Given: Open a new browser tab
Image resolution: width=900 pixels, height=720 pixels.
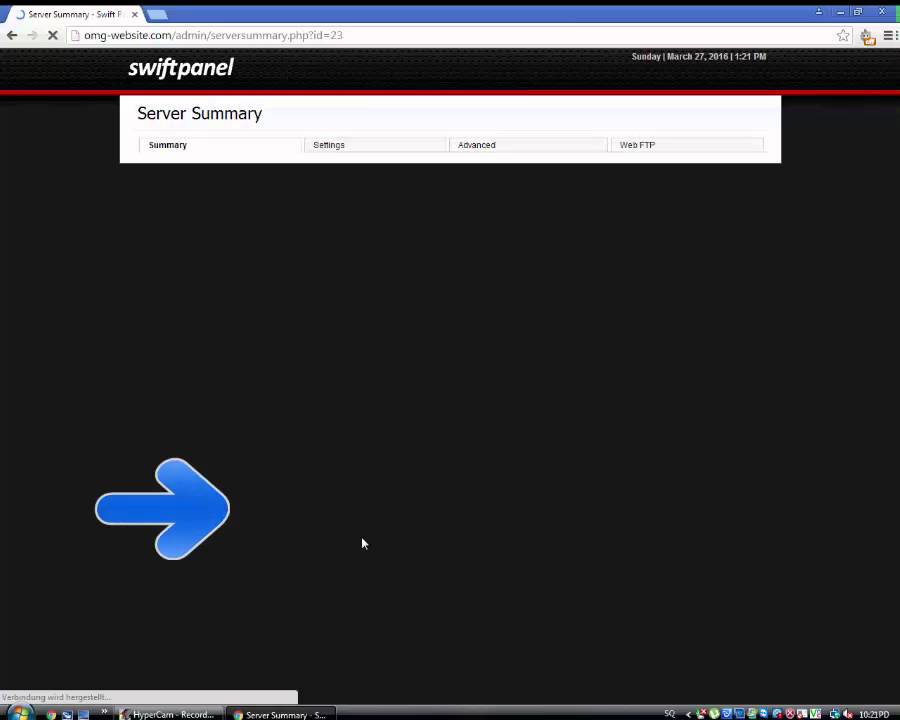Looking at the screenshot, I should (x=157, y=14).
